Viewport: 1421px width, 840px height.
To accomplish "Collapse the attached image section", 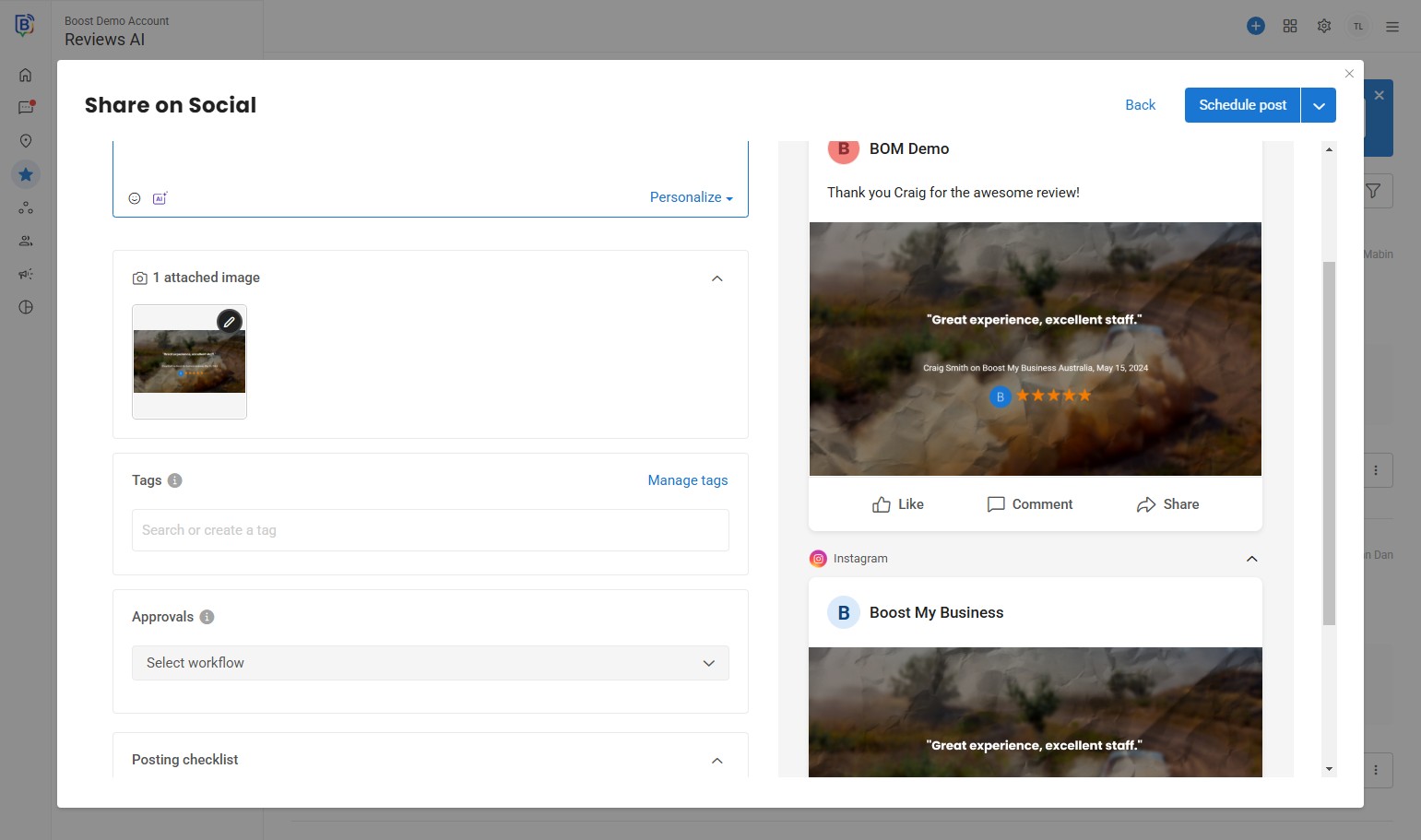I will (x=717, y=278).
